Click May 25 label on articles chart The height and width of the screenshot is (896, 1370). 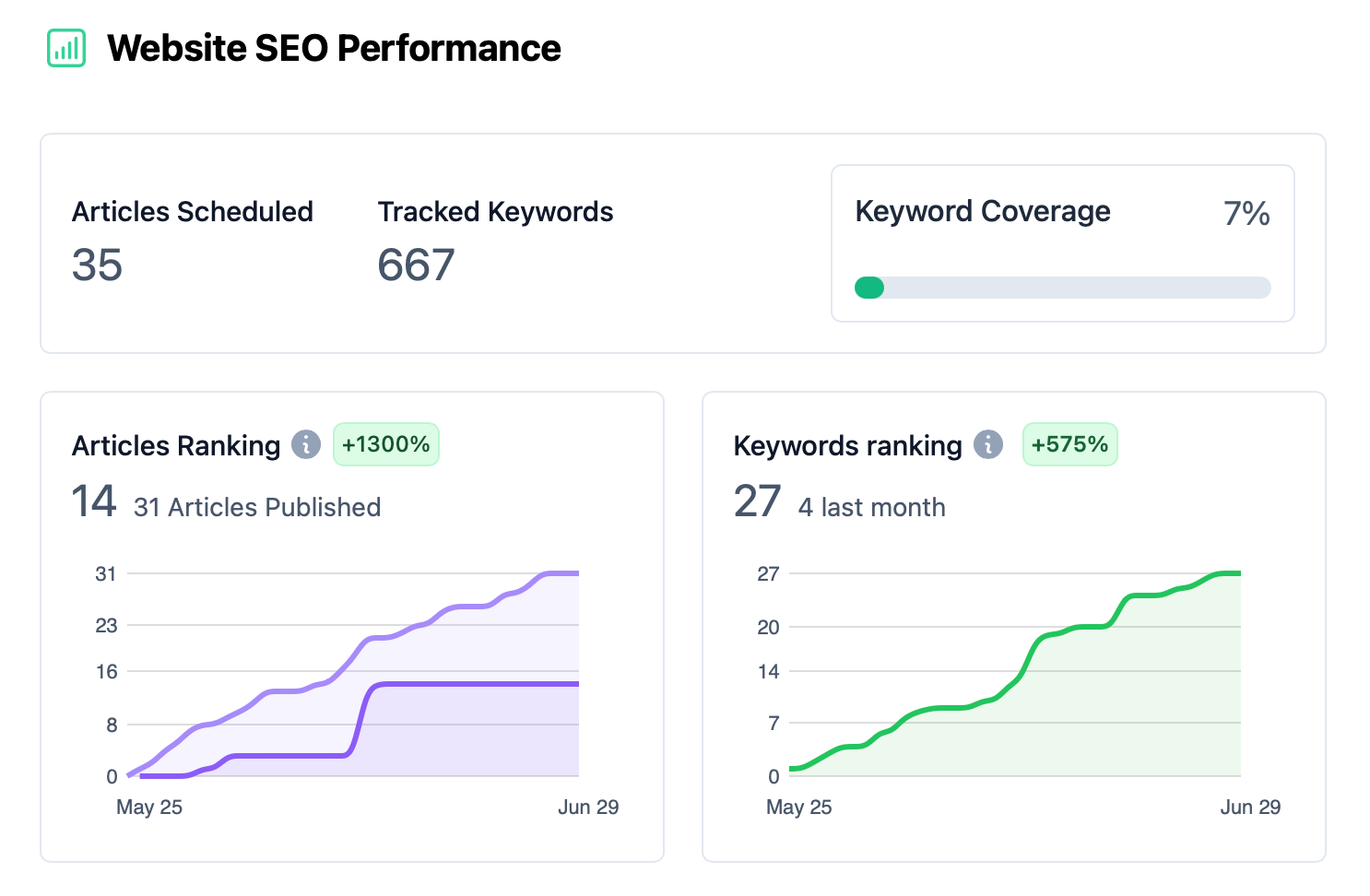pyautogui.click(x=149, y=807)
